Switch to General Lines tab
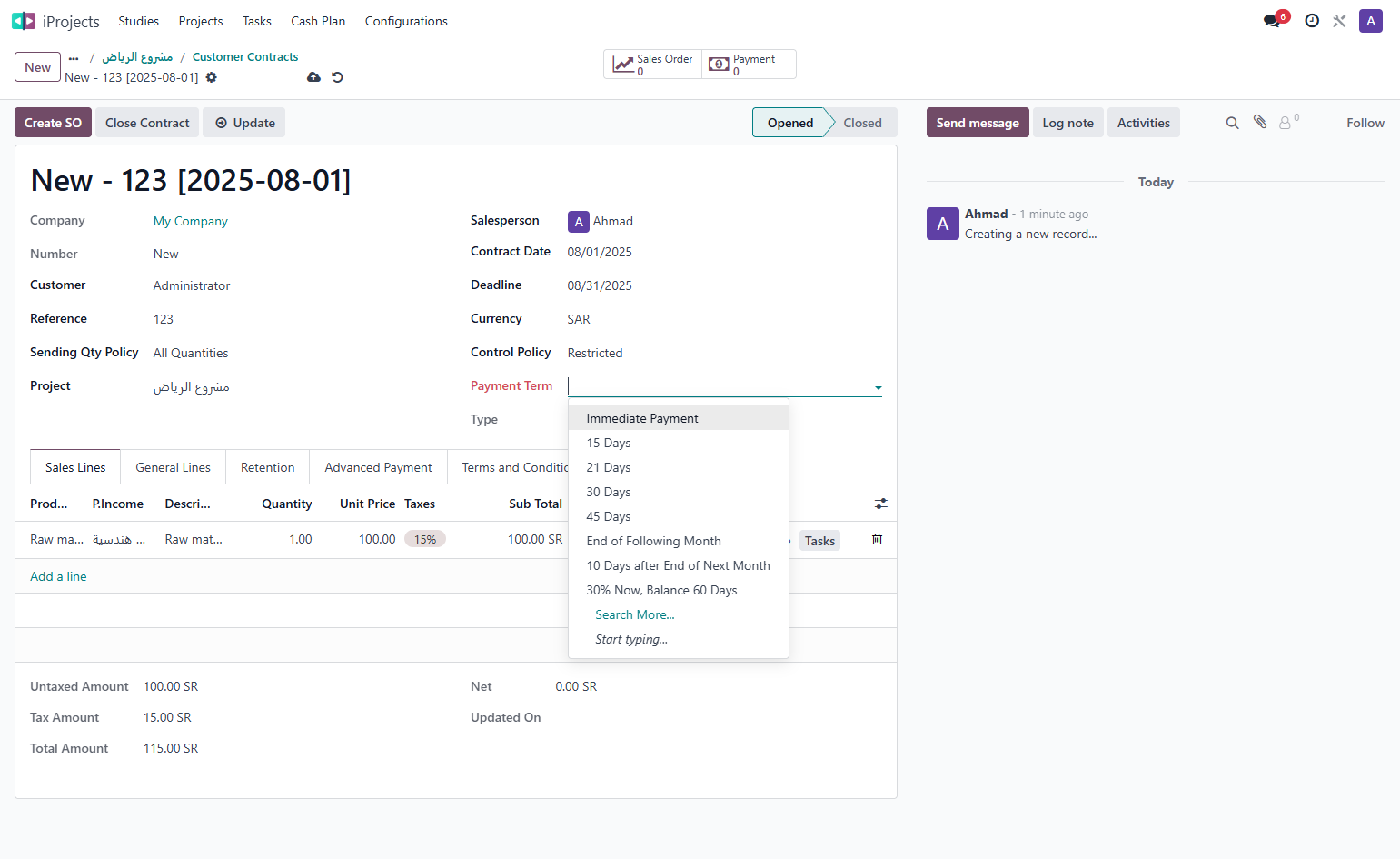Viewport: 1400px width, 859px height. coord(173,467)
